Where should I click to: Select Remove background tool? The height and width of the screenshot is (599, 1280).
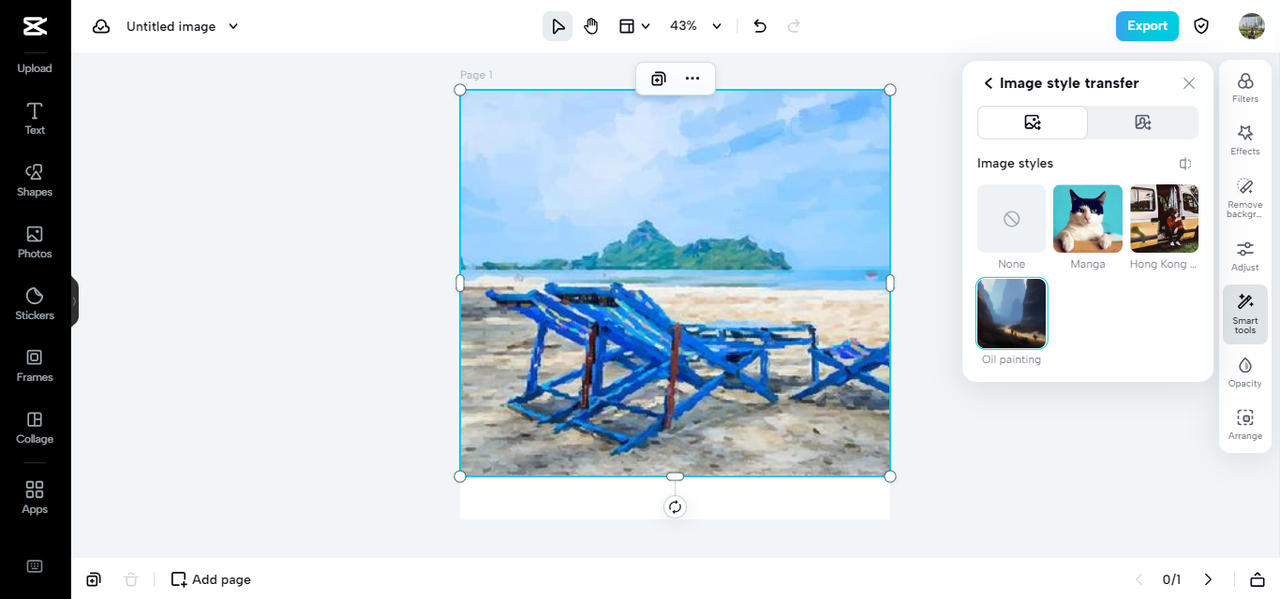pyautogui.click(x=1245, y=198)
